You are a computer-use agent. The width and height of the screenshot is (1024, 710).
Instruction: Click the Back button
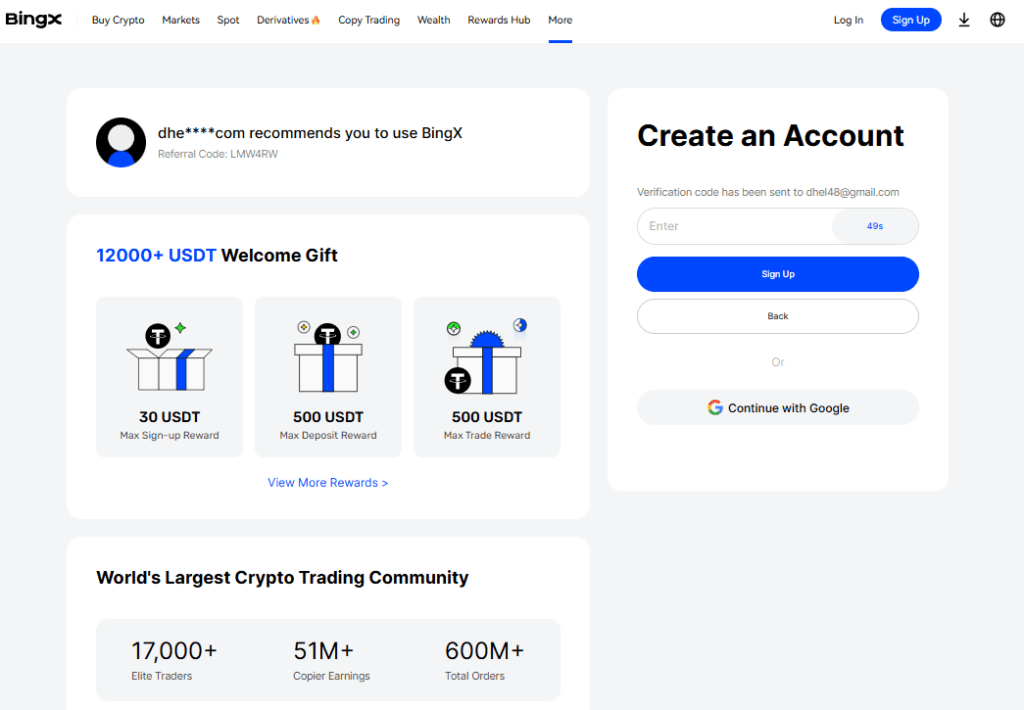pos(778,316)
